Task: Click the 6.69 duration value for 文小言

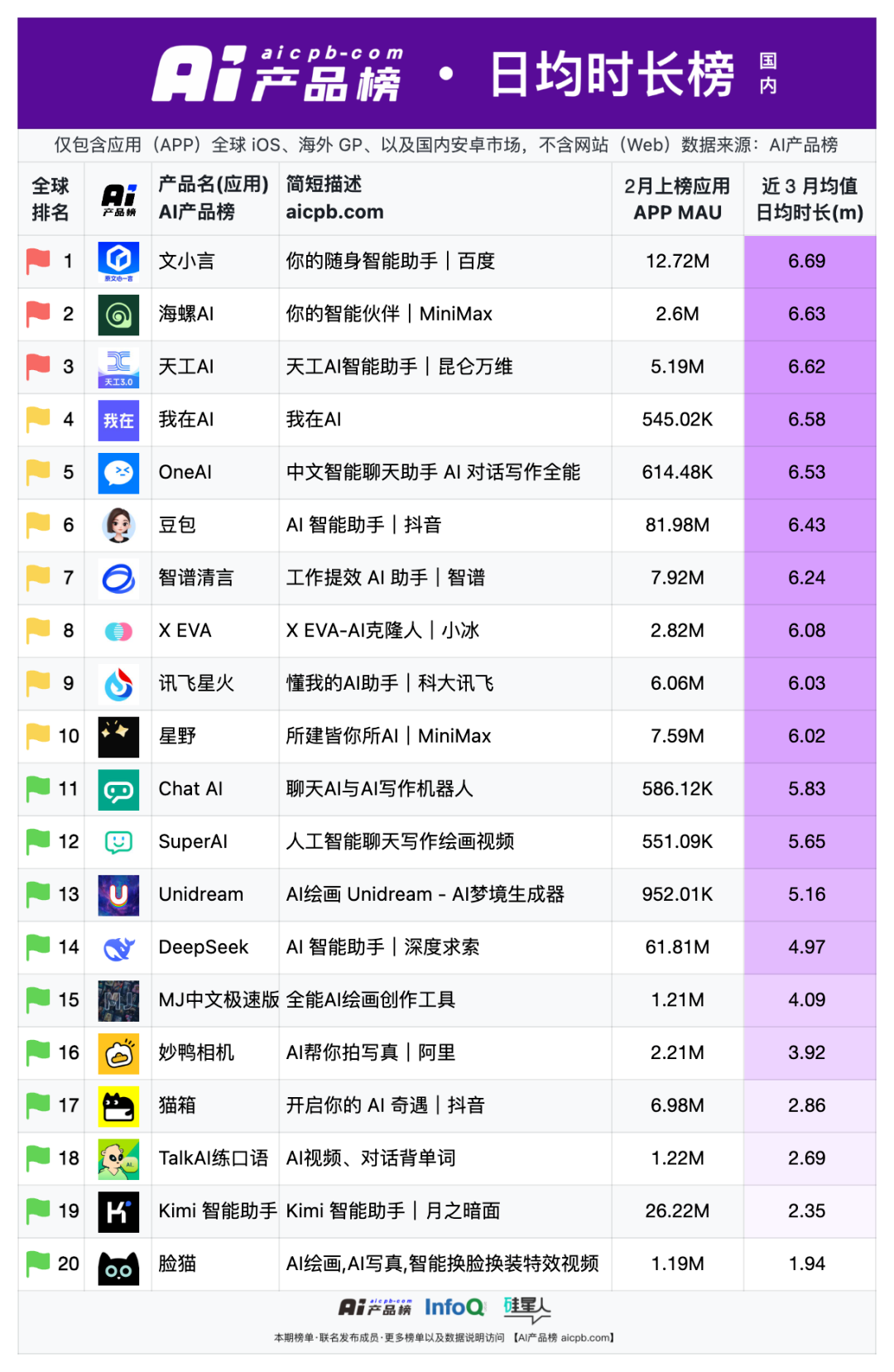Action: [x=807, y=262]
